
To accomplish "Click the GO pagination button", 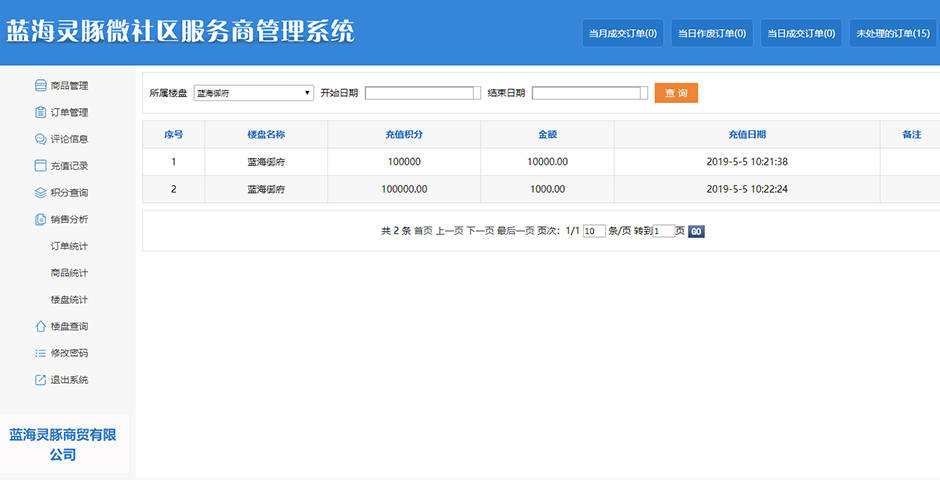I will click(696, 231).
